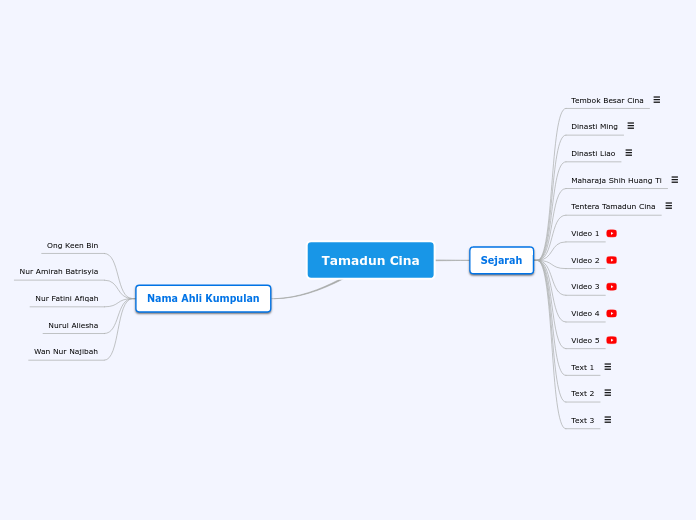Play the YouTube icon next to Video 1
This screenshot has width=696, height=520.
tap(612, 233)
